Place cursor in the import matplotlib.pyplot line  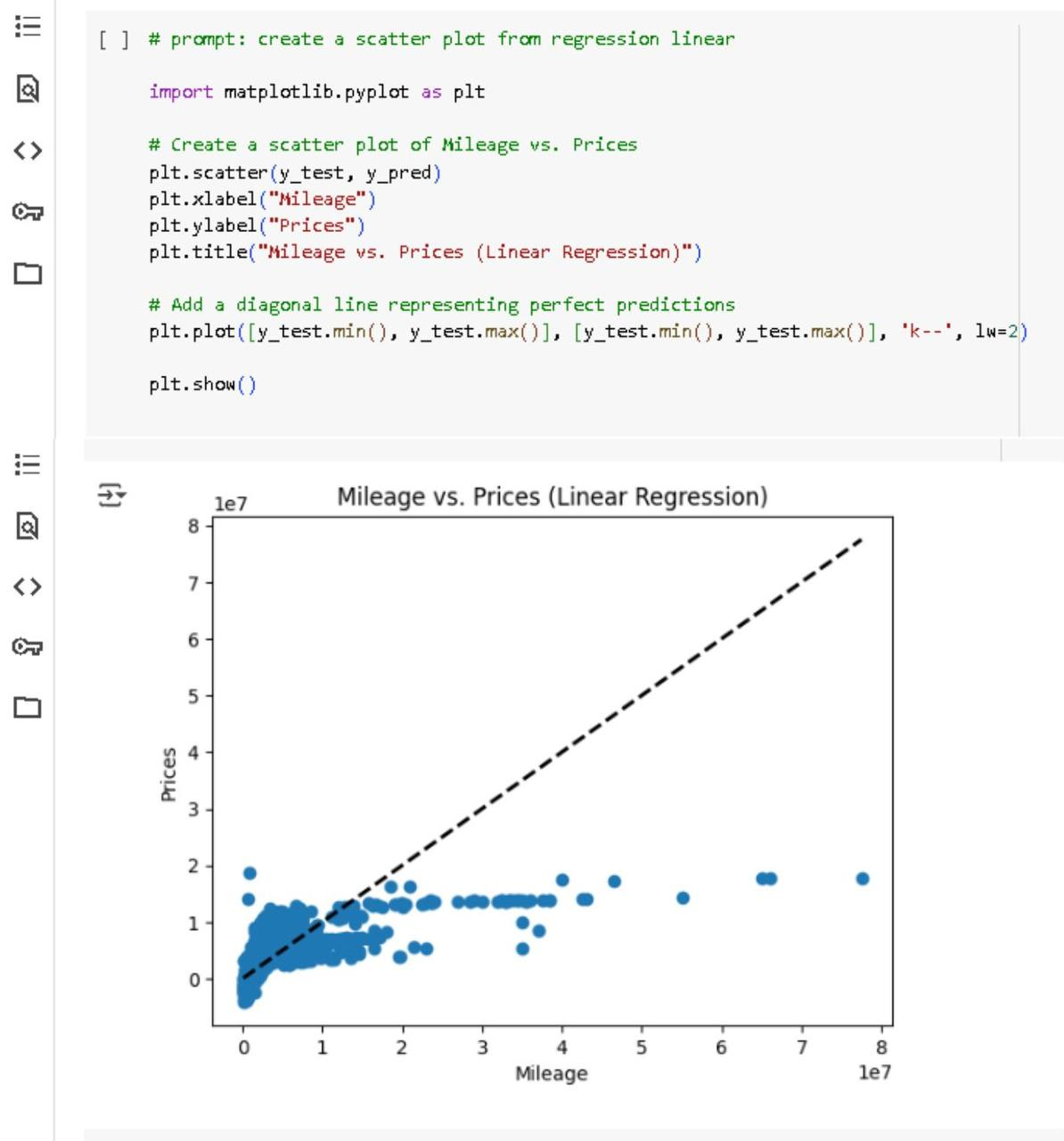tap(317, 92)
